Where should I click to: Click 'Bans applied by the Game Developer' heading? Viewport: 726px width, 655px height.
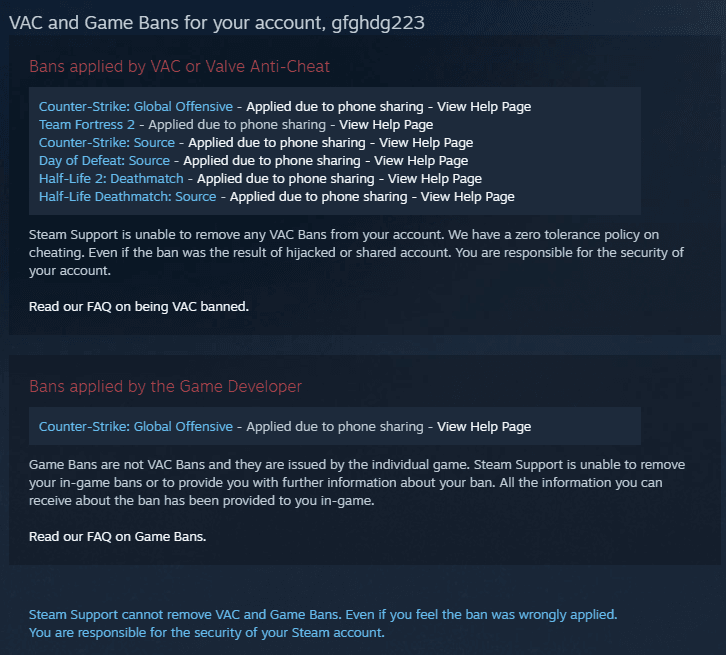165,387
